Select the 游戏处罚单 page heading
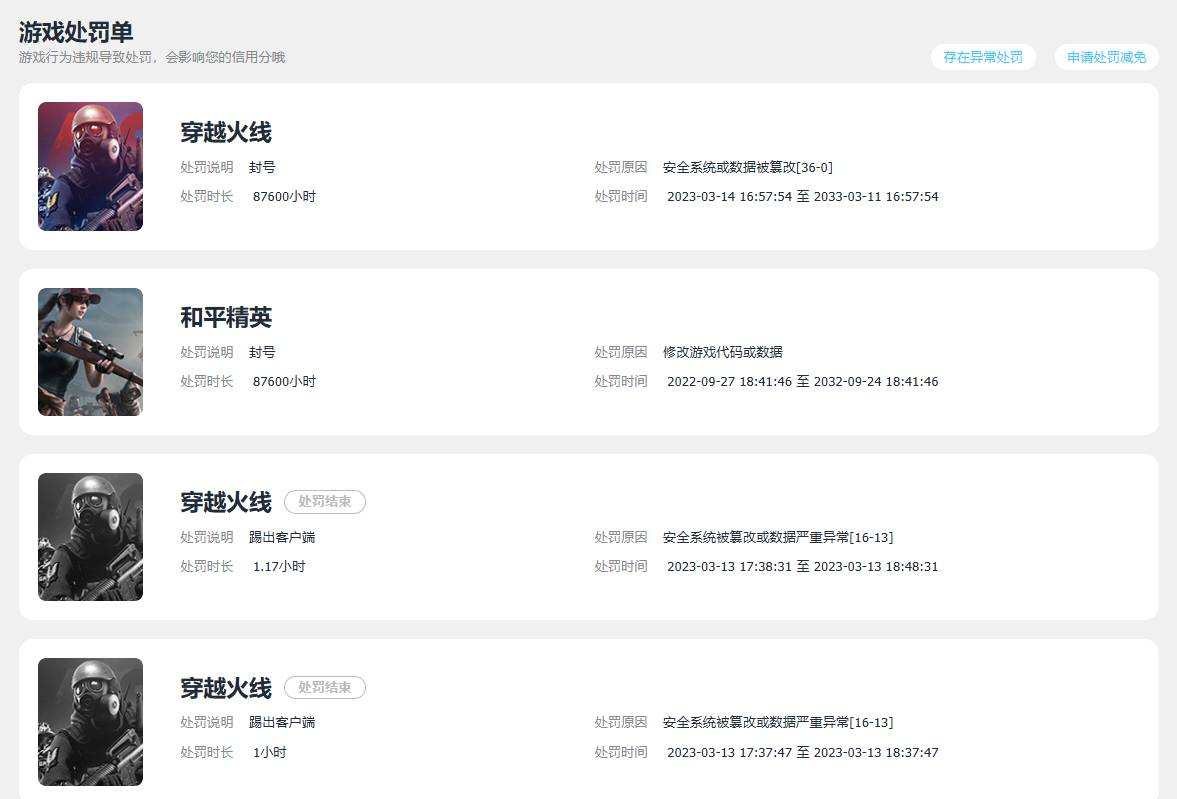 point(76,32)
